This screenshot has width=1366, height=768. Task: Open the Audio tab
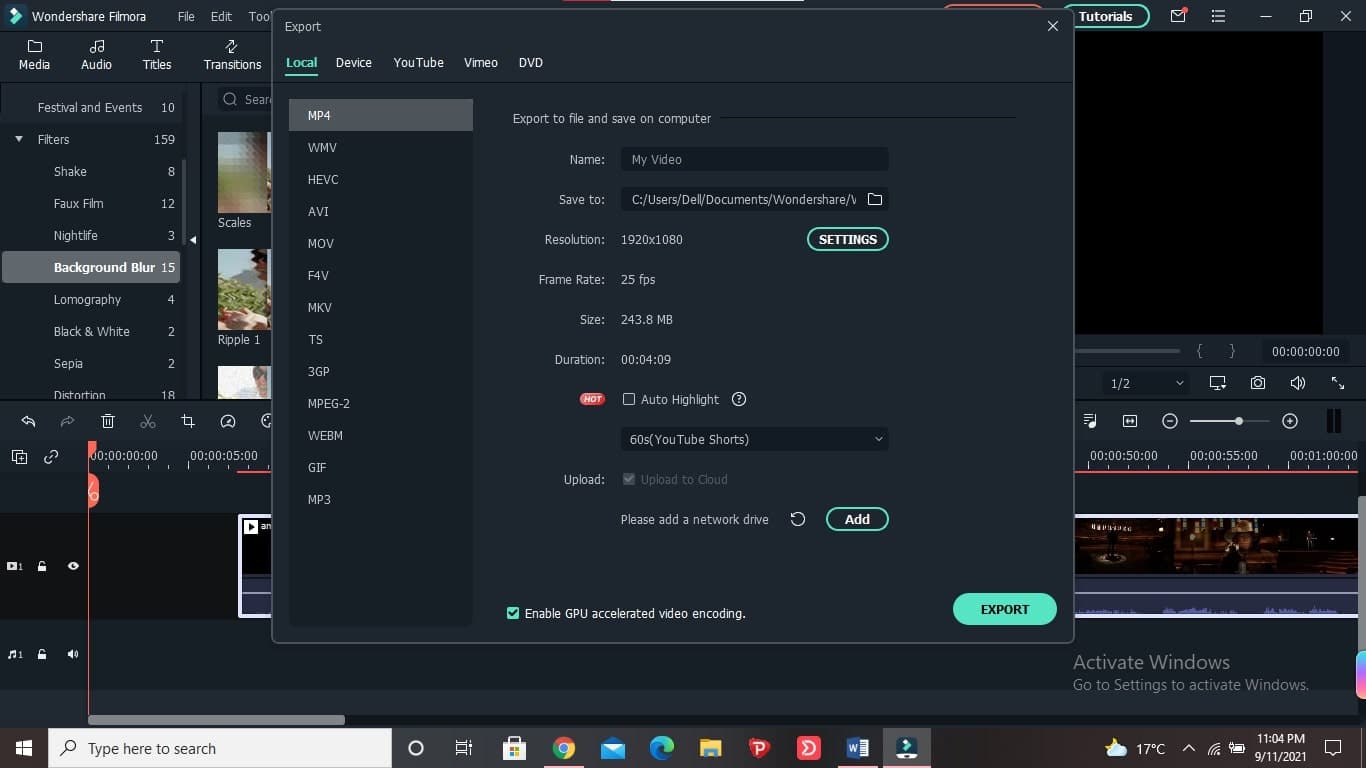point(96,55)
